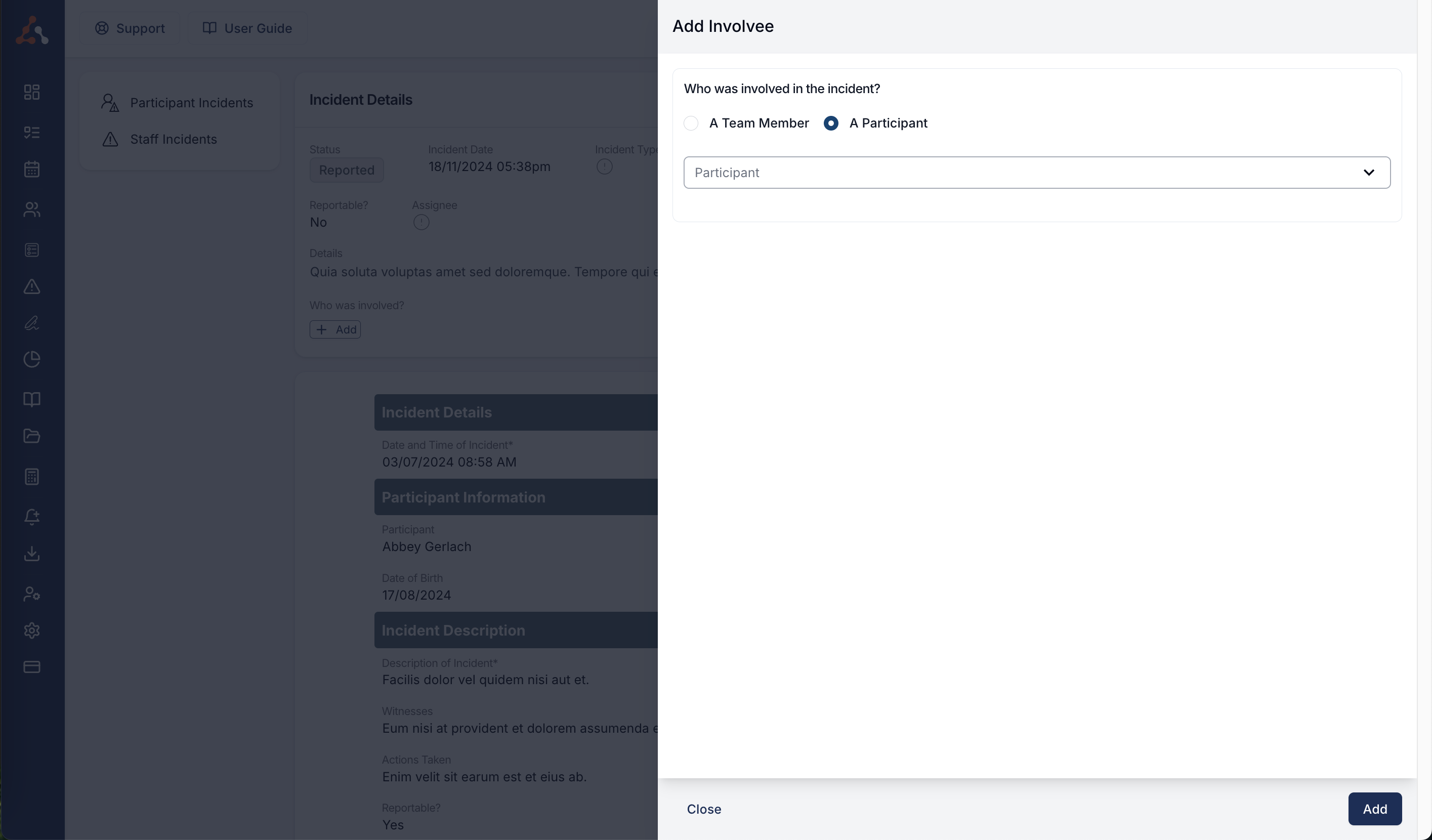The height and width of the screenshot is (840, 1432).
Task: Click the date of birth 17/08/2024
Action: pos(416,595)
